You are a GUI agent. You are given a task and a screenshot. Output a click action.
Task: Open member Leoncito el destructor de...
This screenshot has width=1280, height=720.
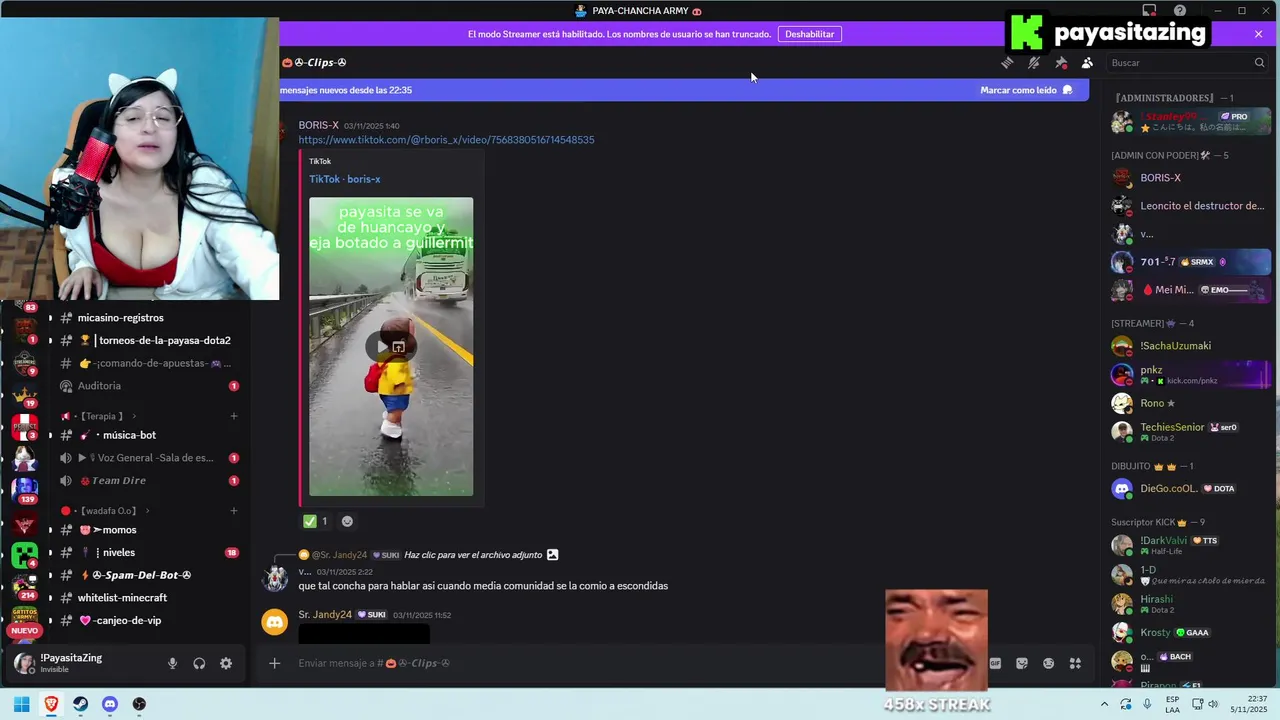click(x=1190, y=206)
